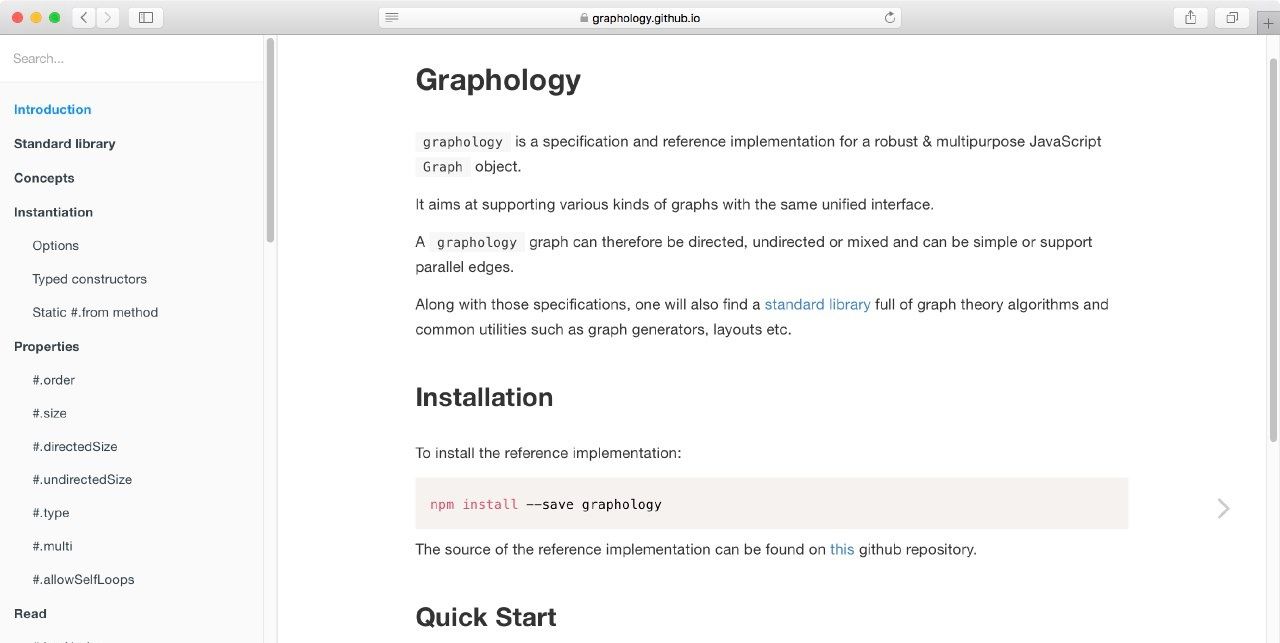Screen dimensions: 1280x643
Task: Open the Instantiation sidebar section
Action: (x=53, y=212)
